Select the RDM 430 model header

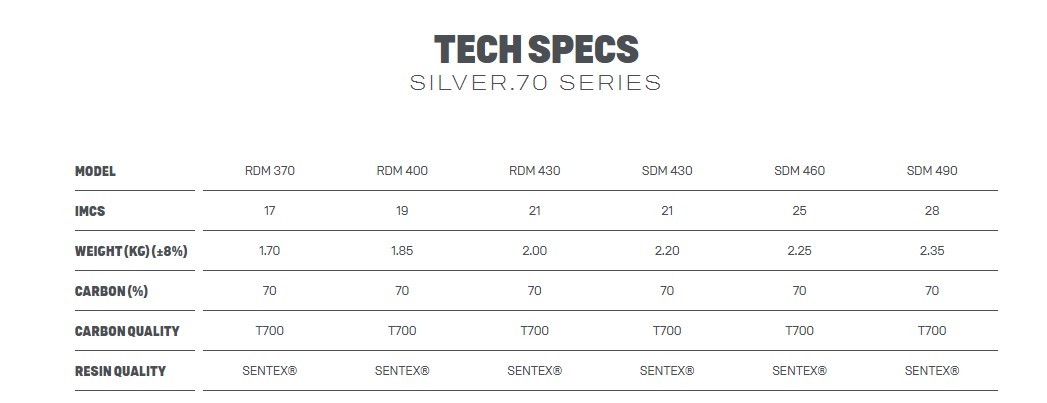tap(535, 171)
